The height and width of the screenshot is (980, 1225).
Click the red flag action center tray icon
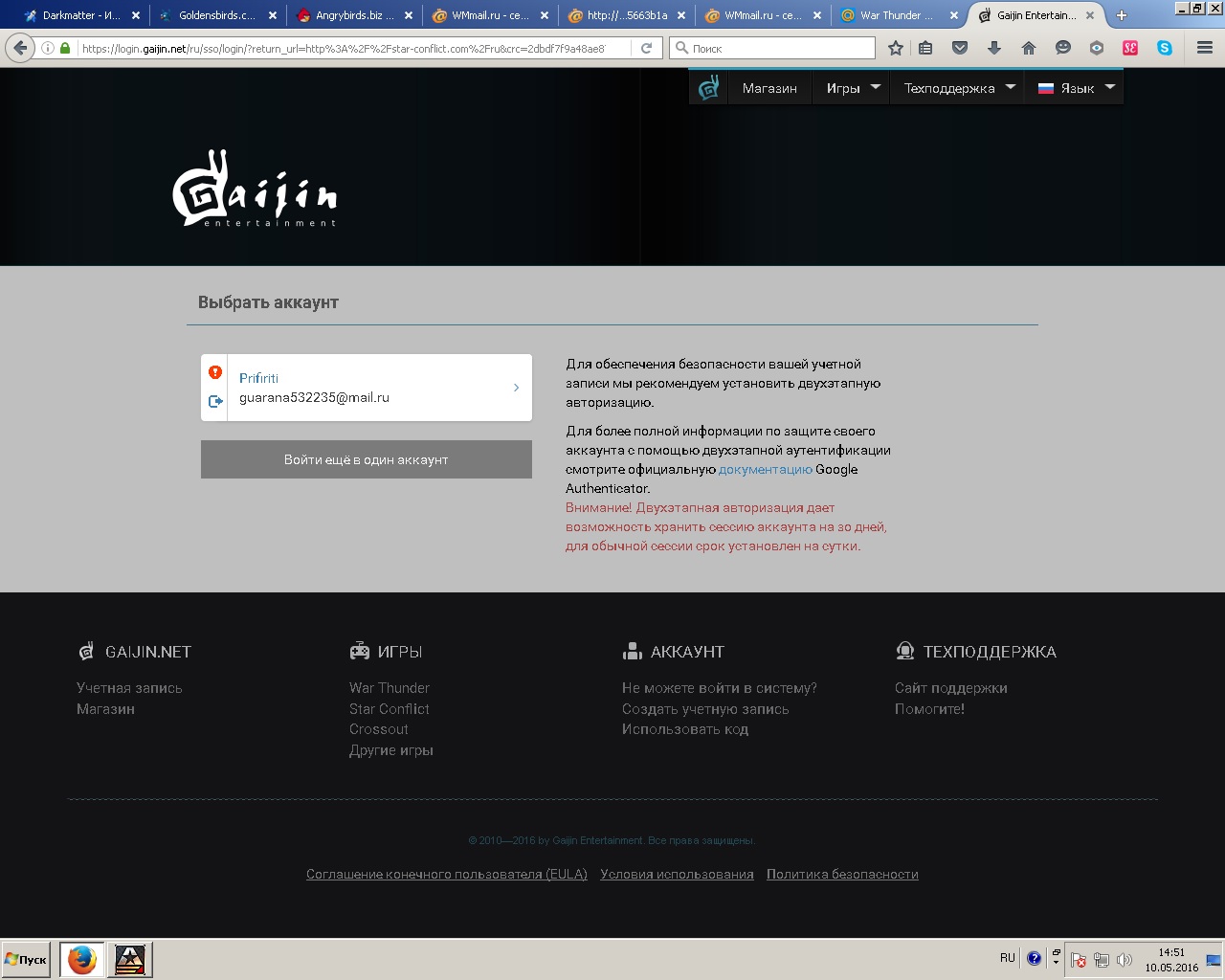coord(1078,960)
